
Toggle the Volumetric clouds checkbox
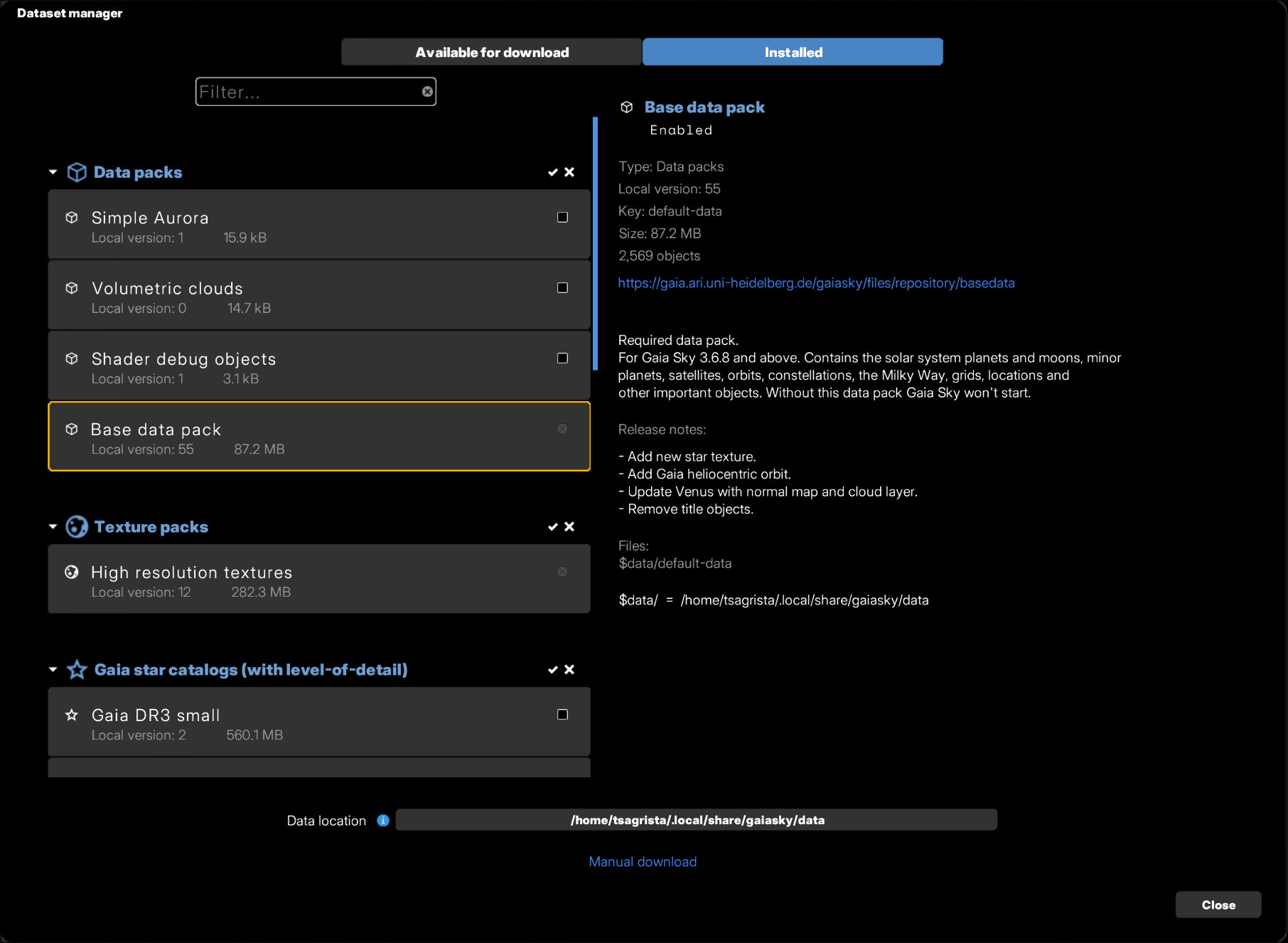pyautogui.click(x=562, y=288)
